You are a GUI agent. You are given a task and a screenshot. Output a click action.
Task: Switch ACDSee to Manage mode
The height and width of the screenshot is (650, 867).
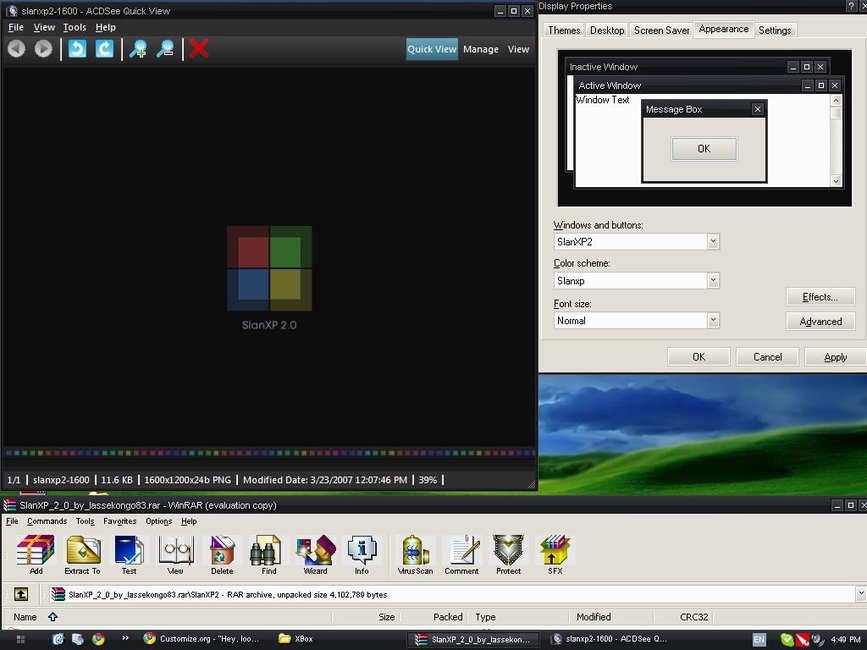(x=480, y=49)
